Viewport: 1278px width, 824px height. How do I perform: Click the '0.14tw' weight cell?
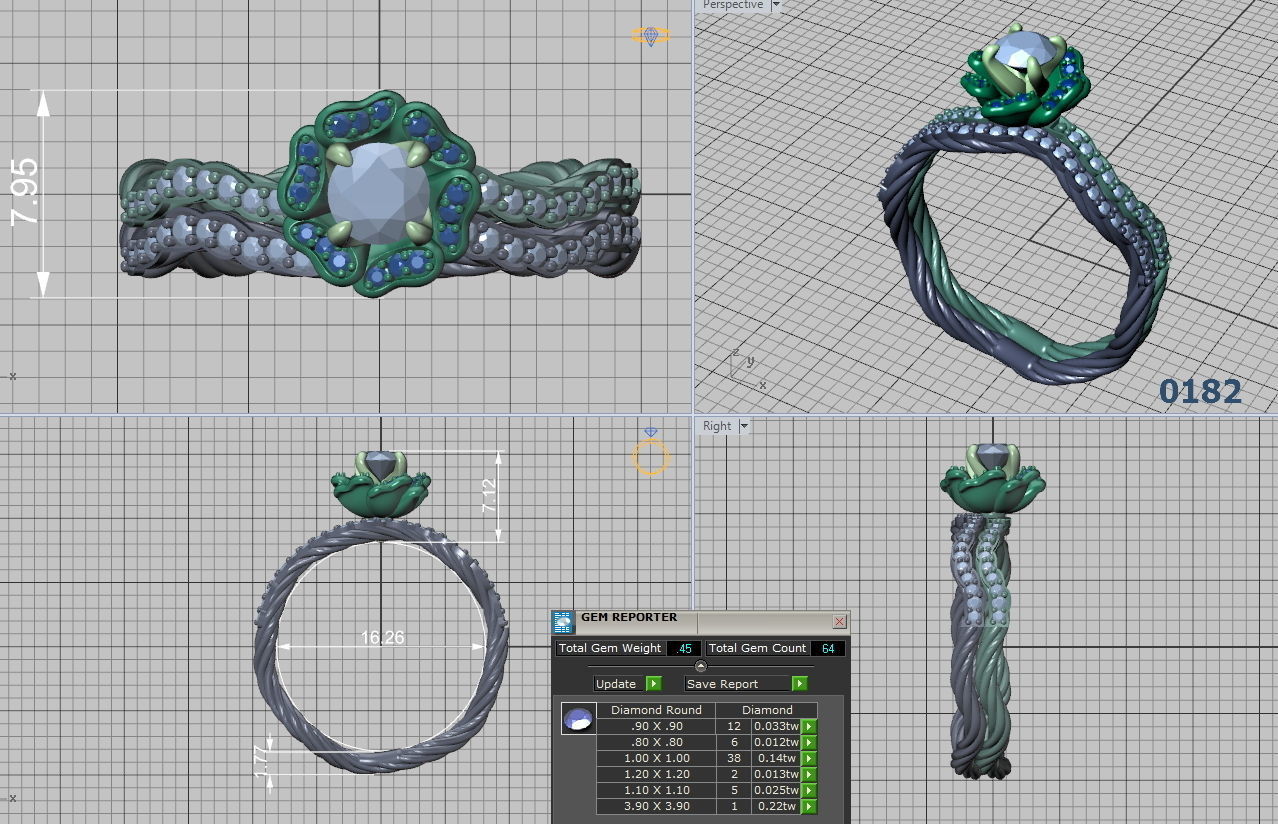[x=776, y=758]
